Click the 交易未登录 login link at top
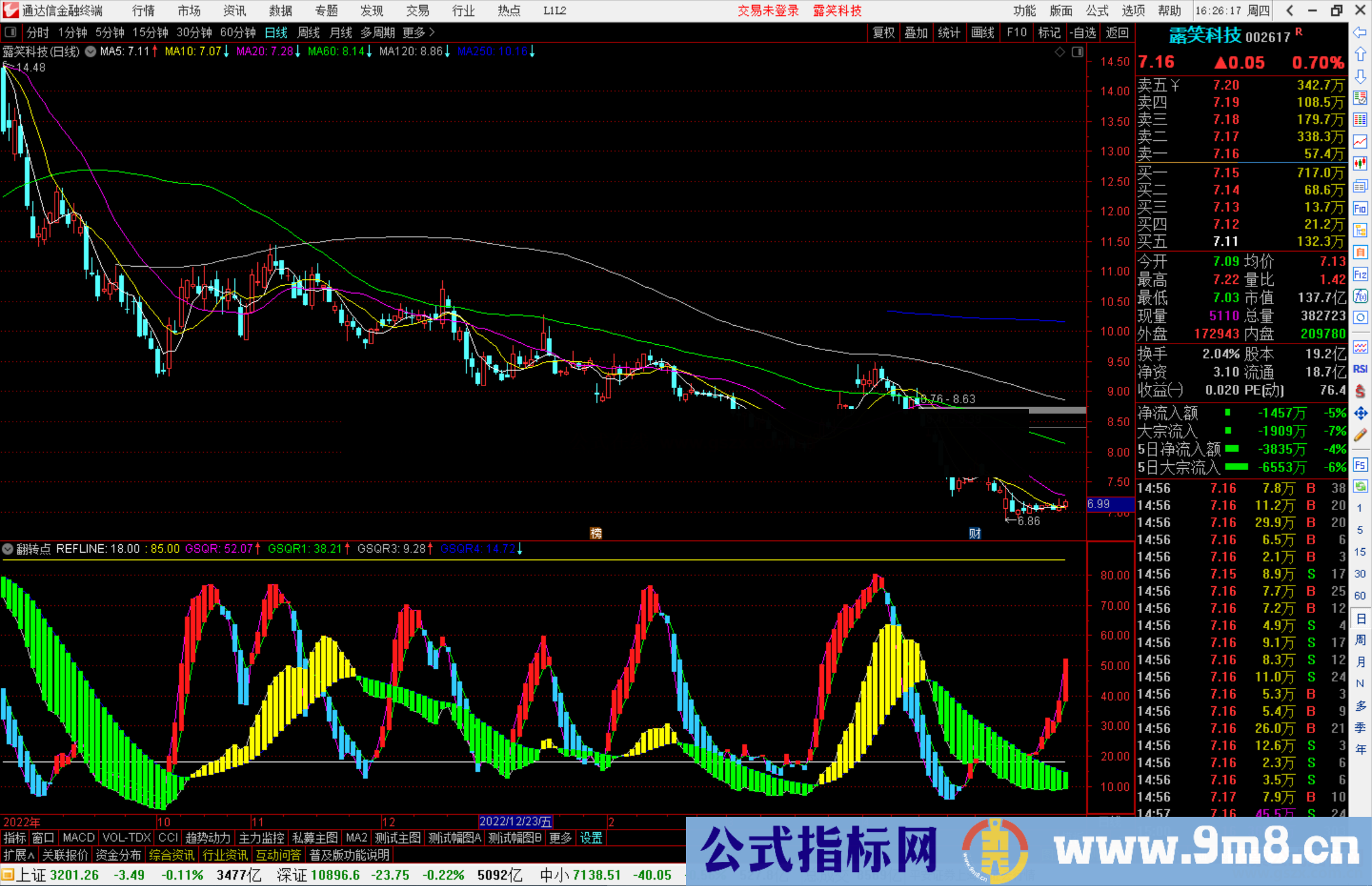Viewport: 1372px width, 886px height. (x=768, y=10)
